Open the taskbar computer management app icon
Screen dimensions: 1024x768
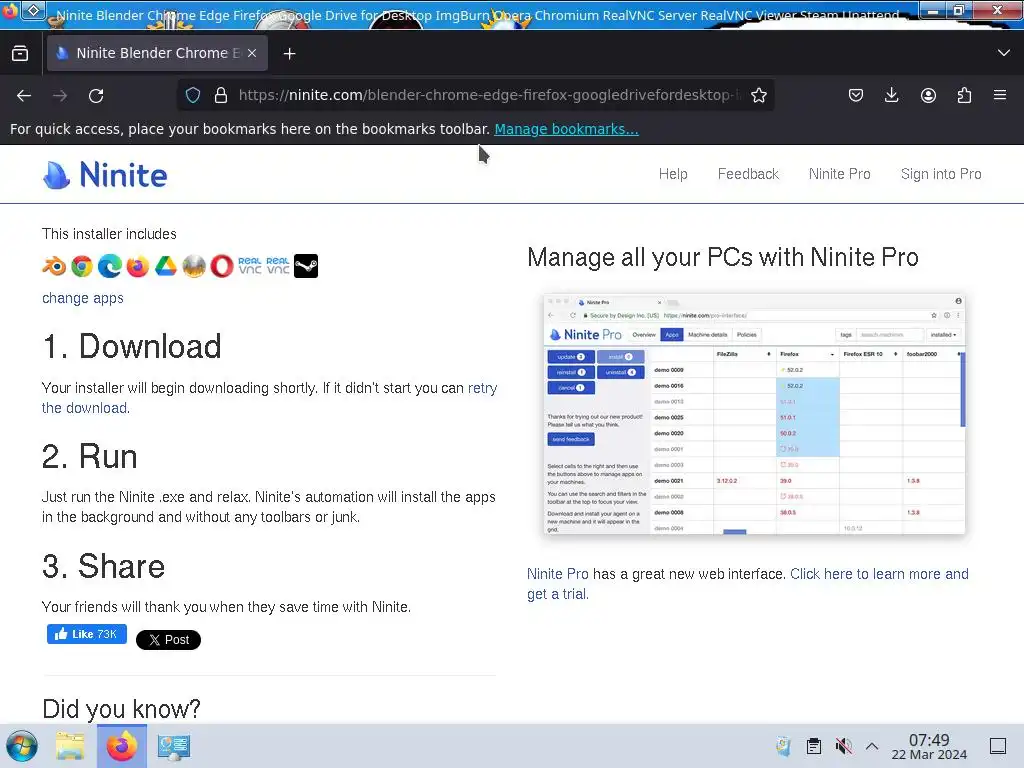click(x=174, y=746)
